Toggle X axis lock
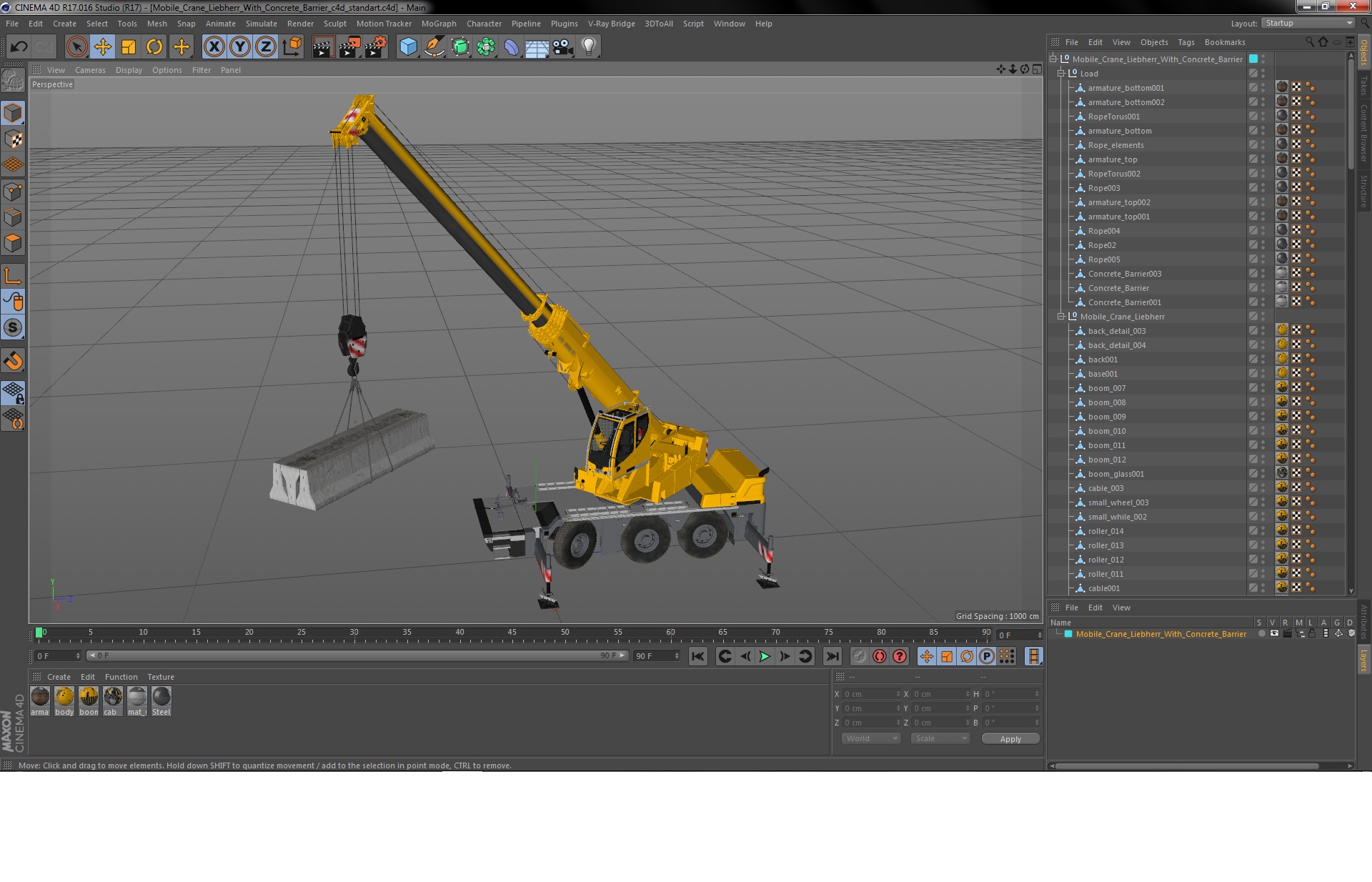1372x882 pixels. click(x=214, y=47)
